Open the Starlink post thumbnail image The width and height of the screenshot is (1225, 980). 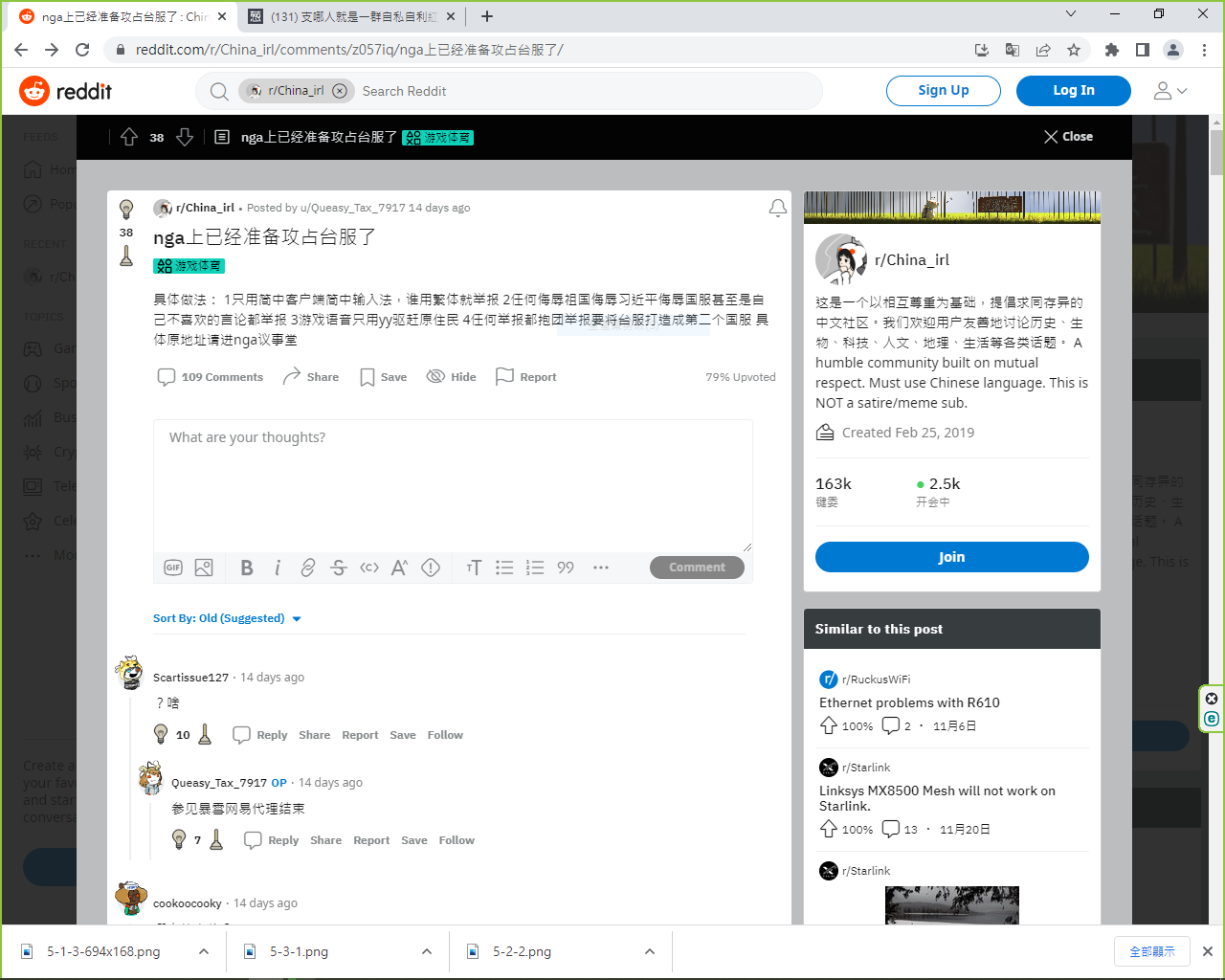pos(952,905)
